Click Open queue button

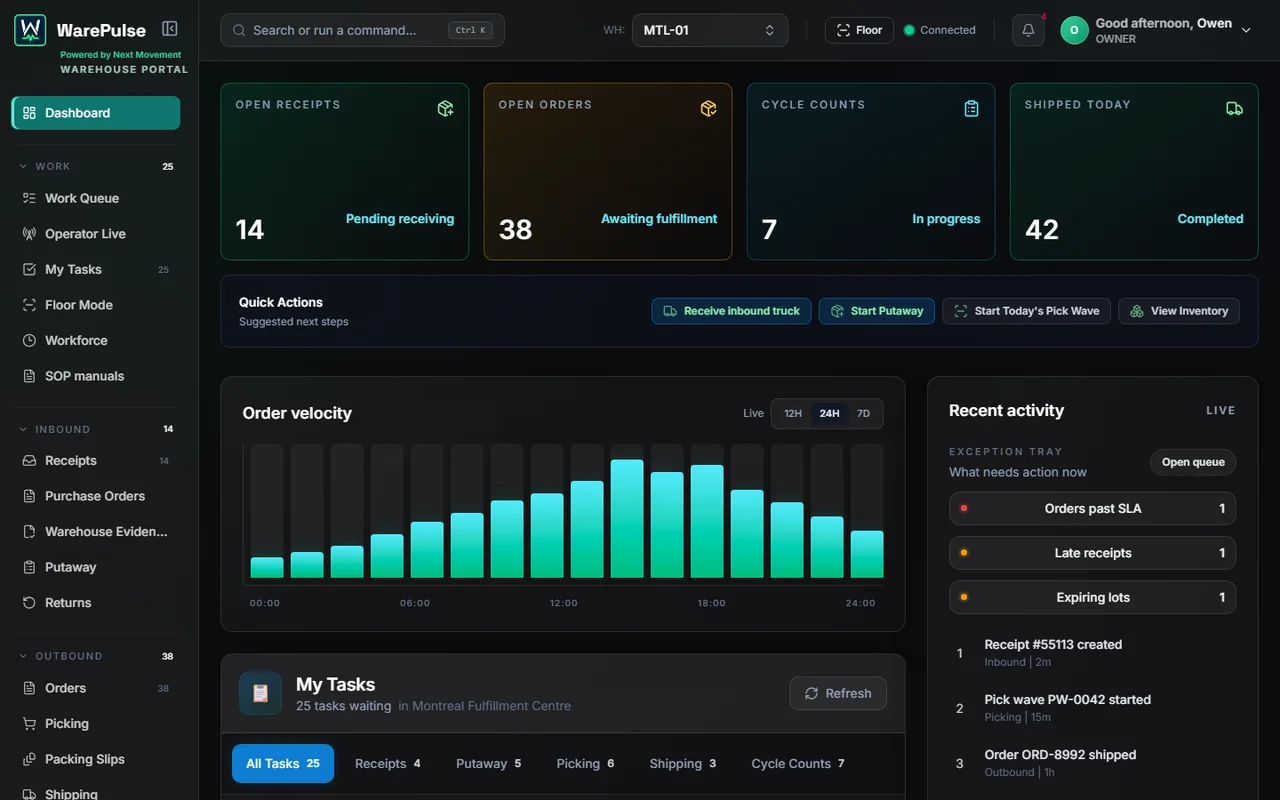click(x=1193, y=462)
